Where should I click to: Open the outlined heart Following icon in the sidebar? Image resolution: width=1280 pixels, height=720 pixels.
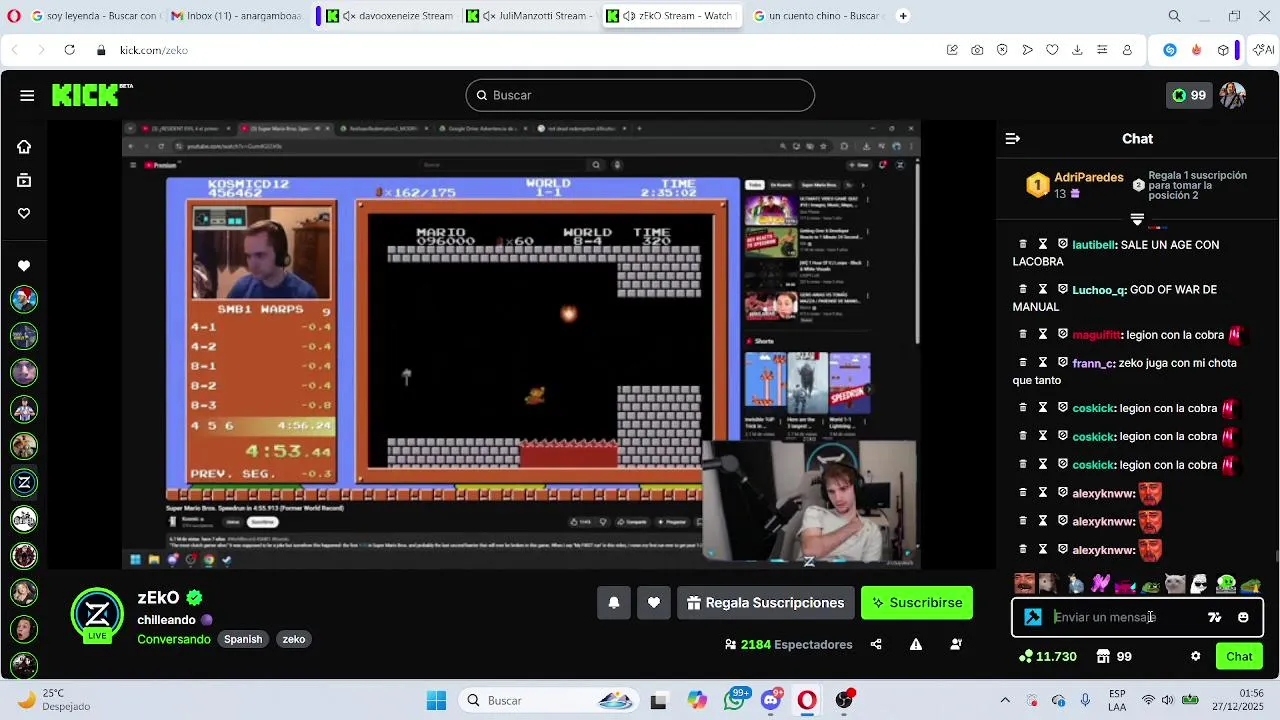[24, 213]
